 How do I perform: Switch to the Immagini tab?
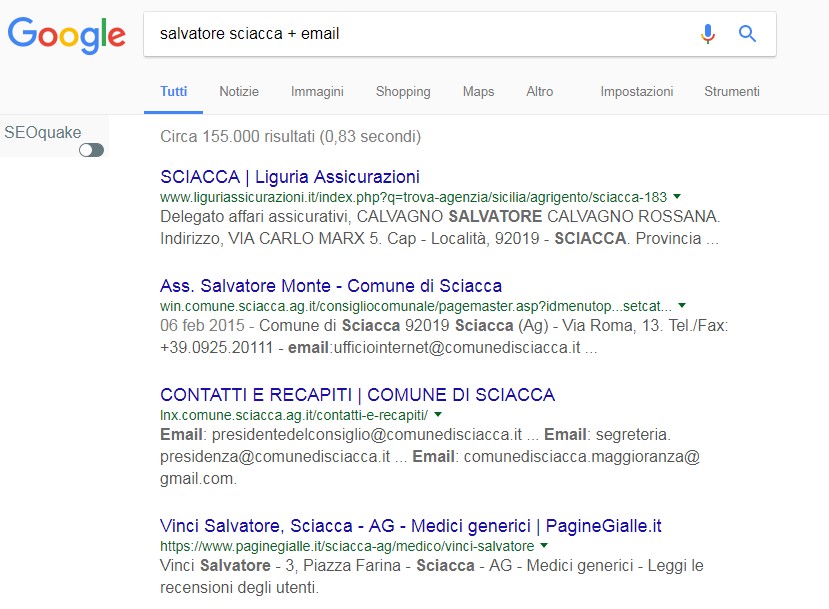coord(317,91)
